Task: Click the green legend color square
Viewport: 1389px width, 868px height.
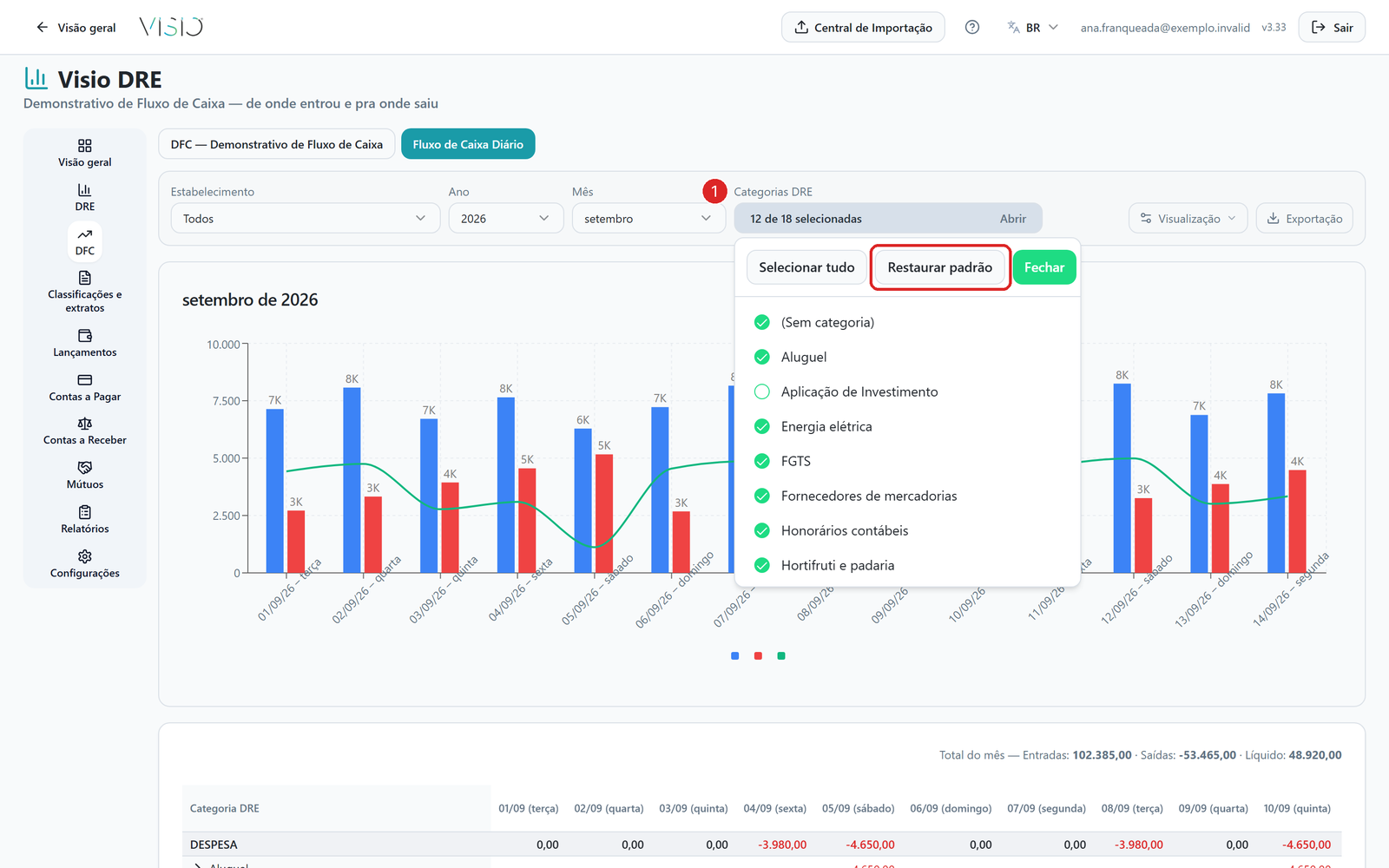Action: click(x=781, y=656)
